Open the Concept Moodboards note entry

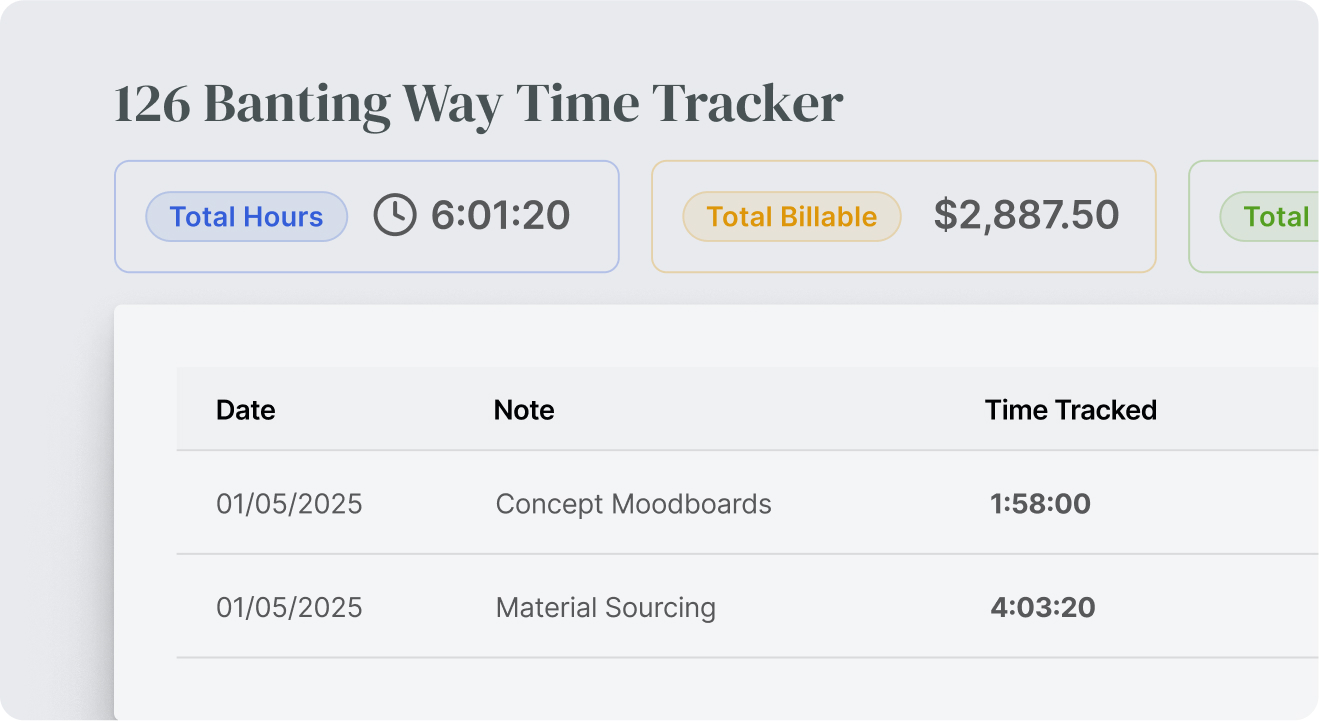[633, 504]
